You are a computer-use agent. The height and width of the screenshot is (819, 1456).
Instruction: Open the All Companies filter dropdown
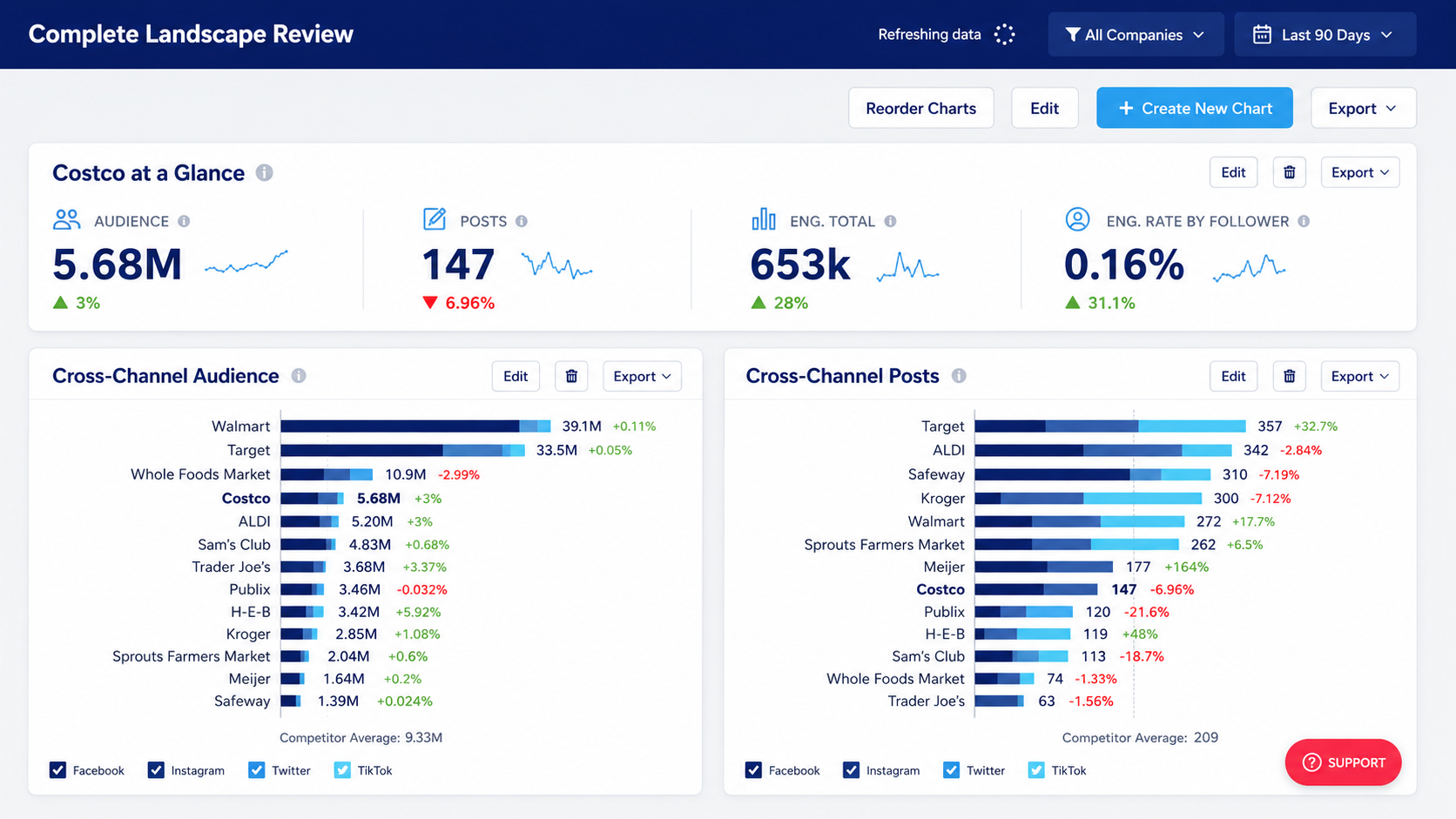point(1136,35)
